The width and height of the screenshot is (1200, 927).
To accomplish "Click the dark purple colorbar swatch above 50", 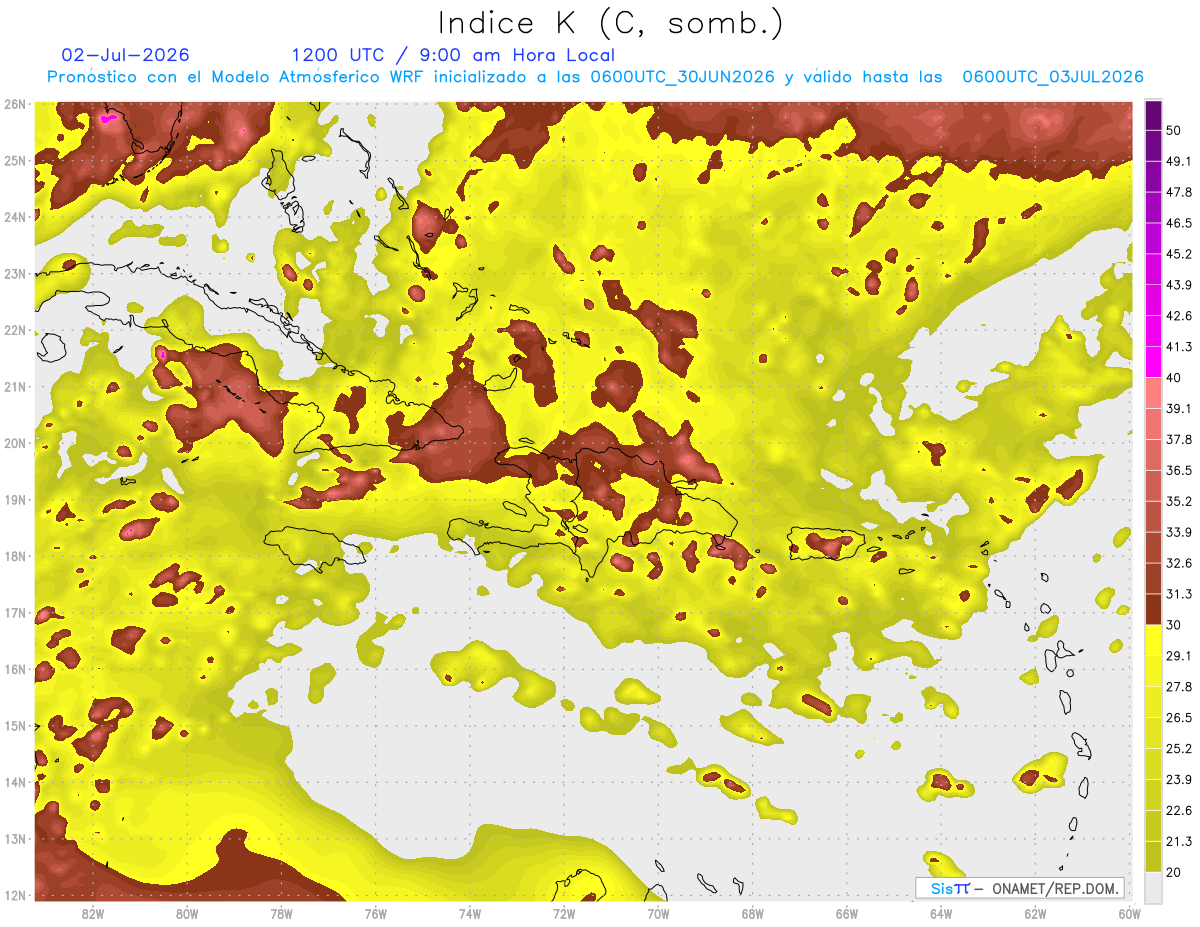I will (1153, 116).
